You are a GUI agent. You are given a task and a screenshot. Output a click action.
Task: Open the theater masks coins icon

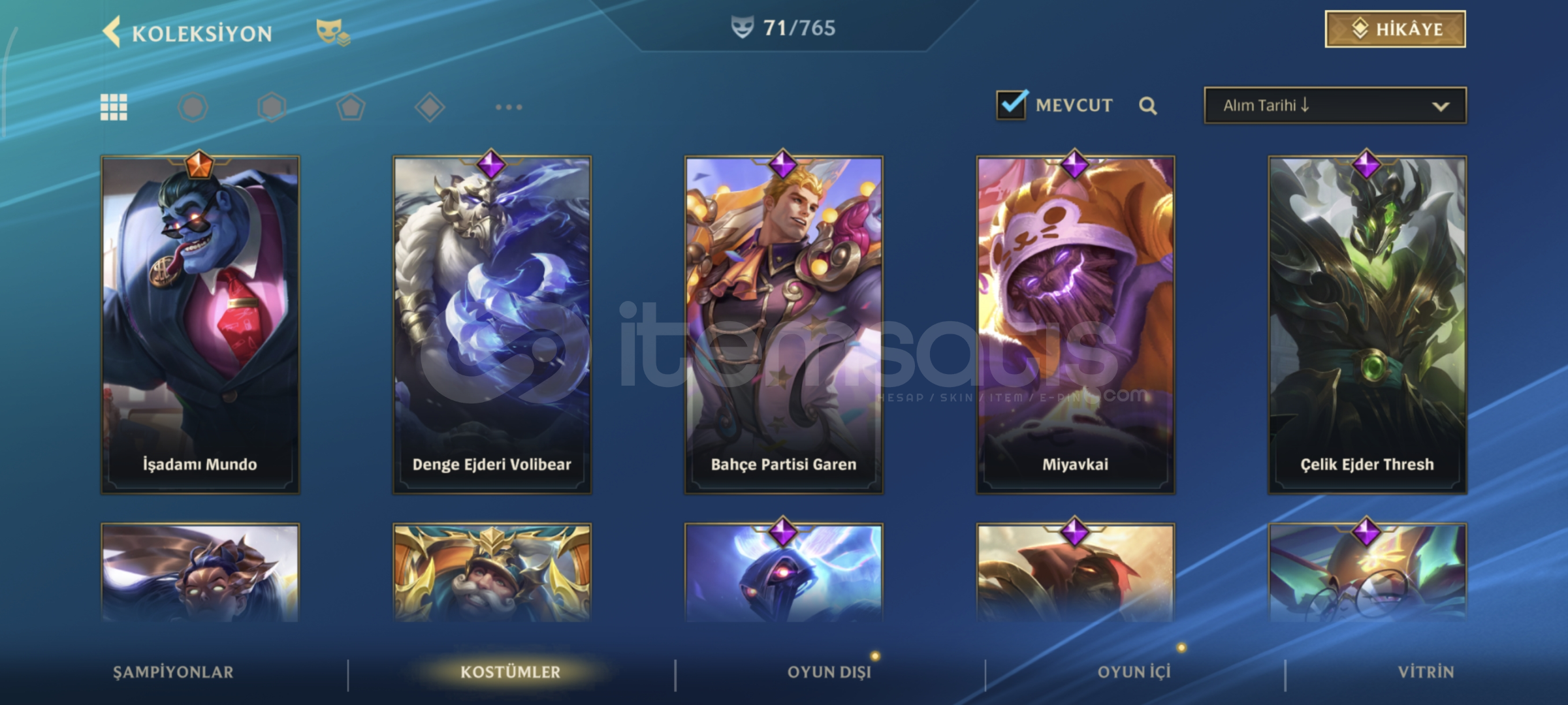point(333,32)
